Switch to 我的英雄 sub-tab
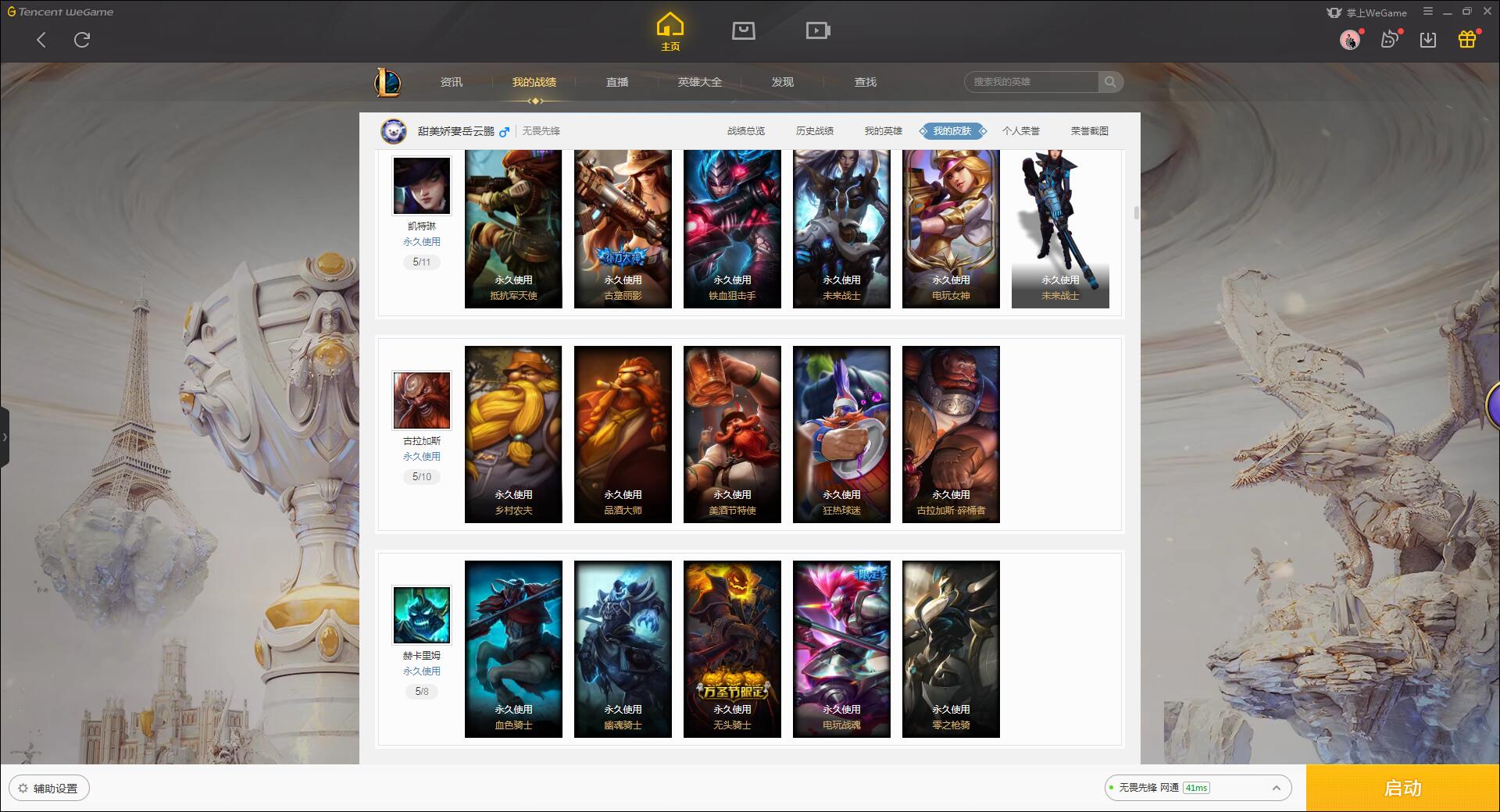Screen dimensions: 1500x812 click(884, 131)
